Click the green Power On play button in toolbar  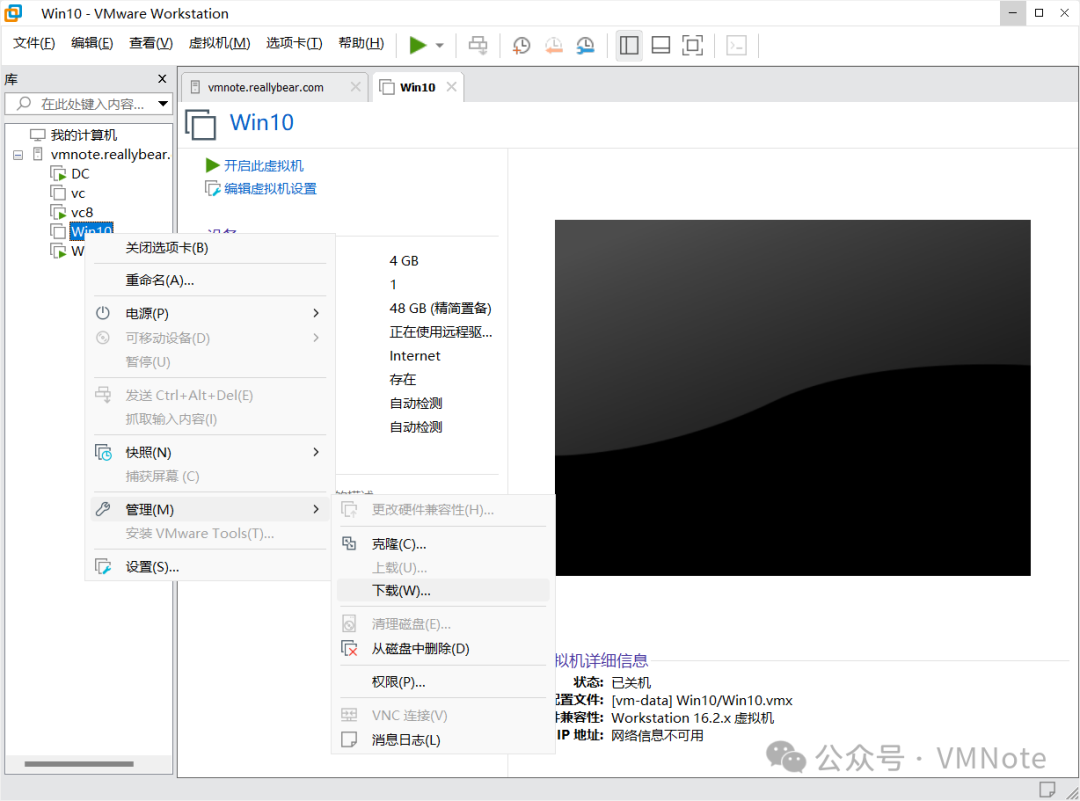pyautogui.click(x=417, y=45)
